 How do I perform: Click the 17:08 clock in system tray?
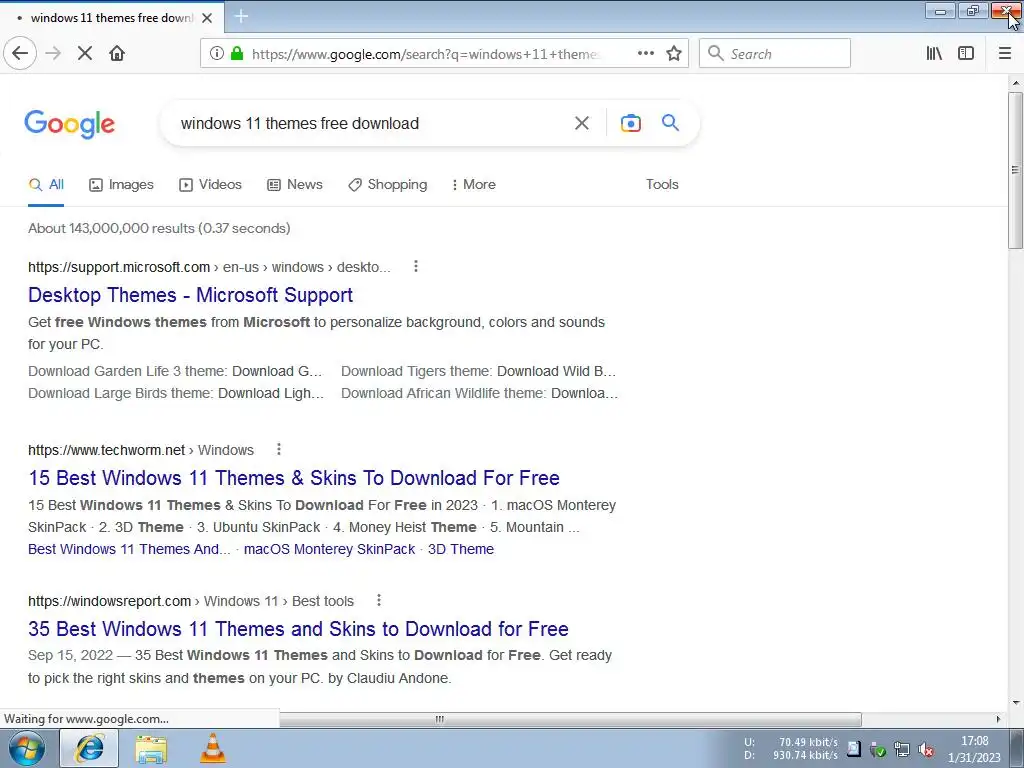[x=974, y=741]
